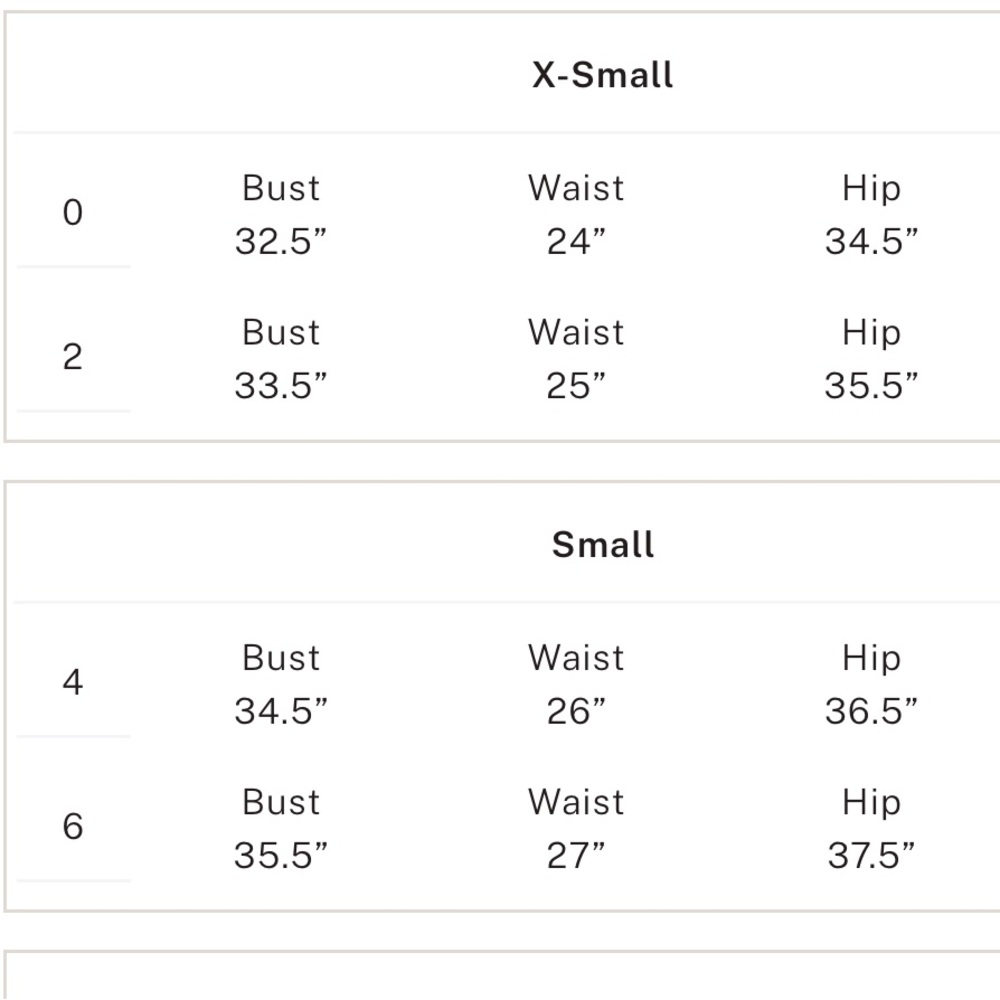Click the 34.5" hip measurement for size 0

871,242
